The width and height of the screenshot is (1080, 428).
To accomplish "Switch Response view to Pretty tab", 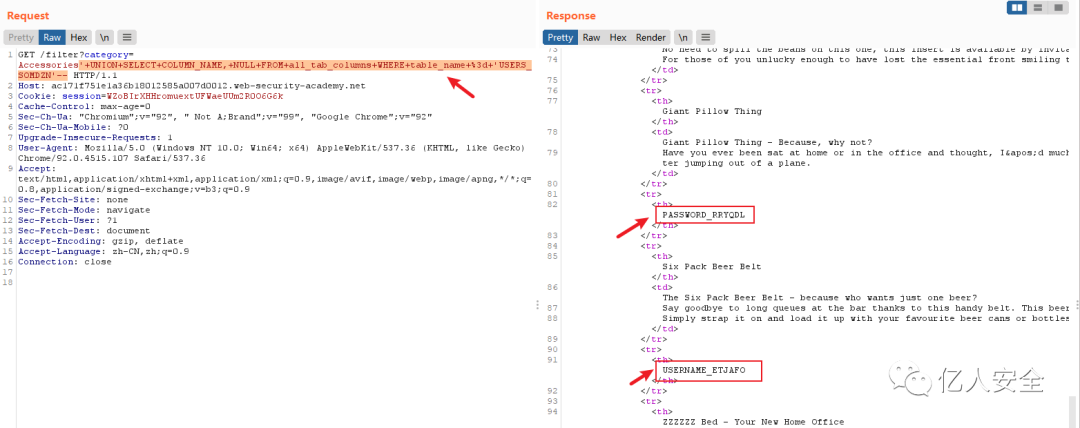I will click(561, 37).
